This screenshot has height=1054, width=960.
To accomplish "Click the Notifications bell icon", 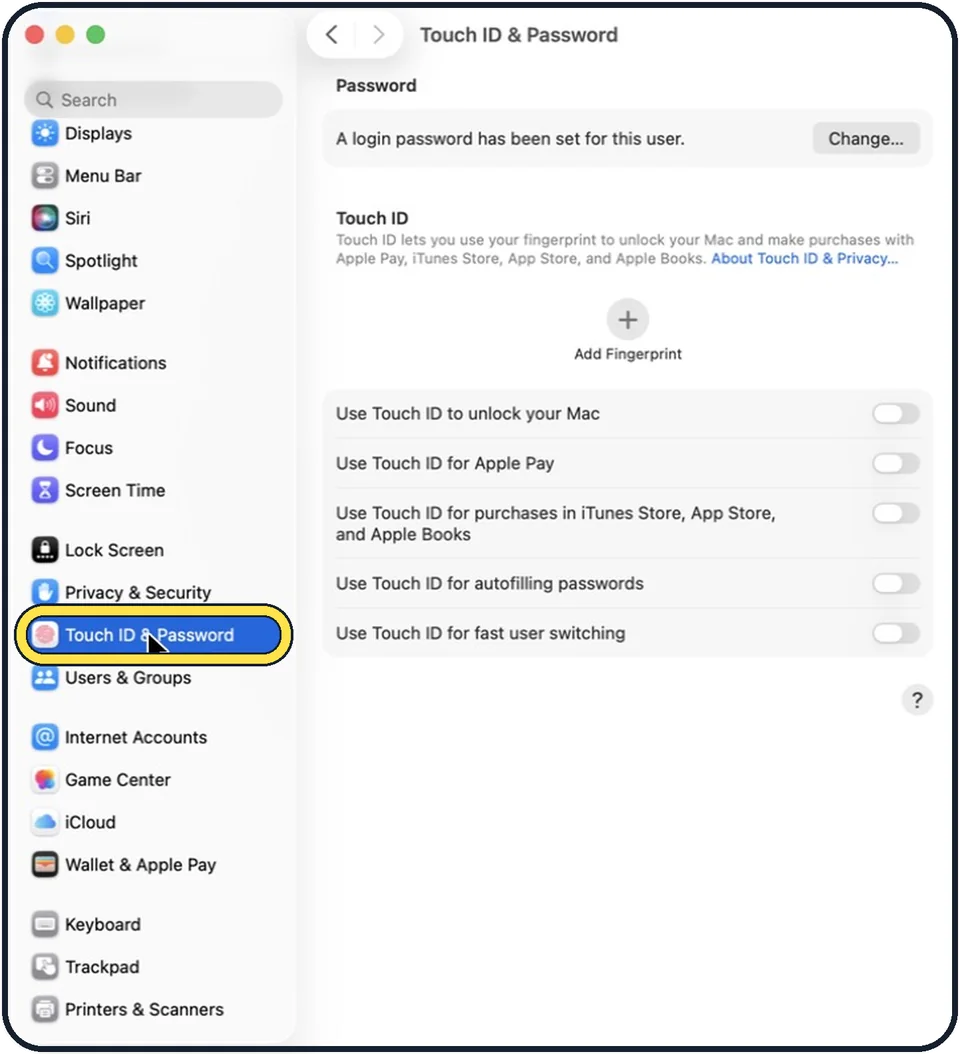I will point(45,363).
